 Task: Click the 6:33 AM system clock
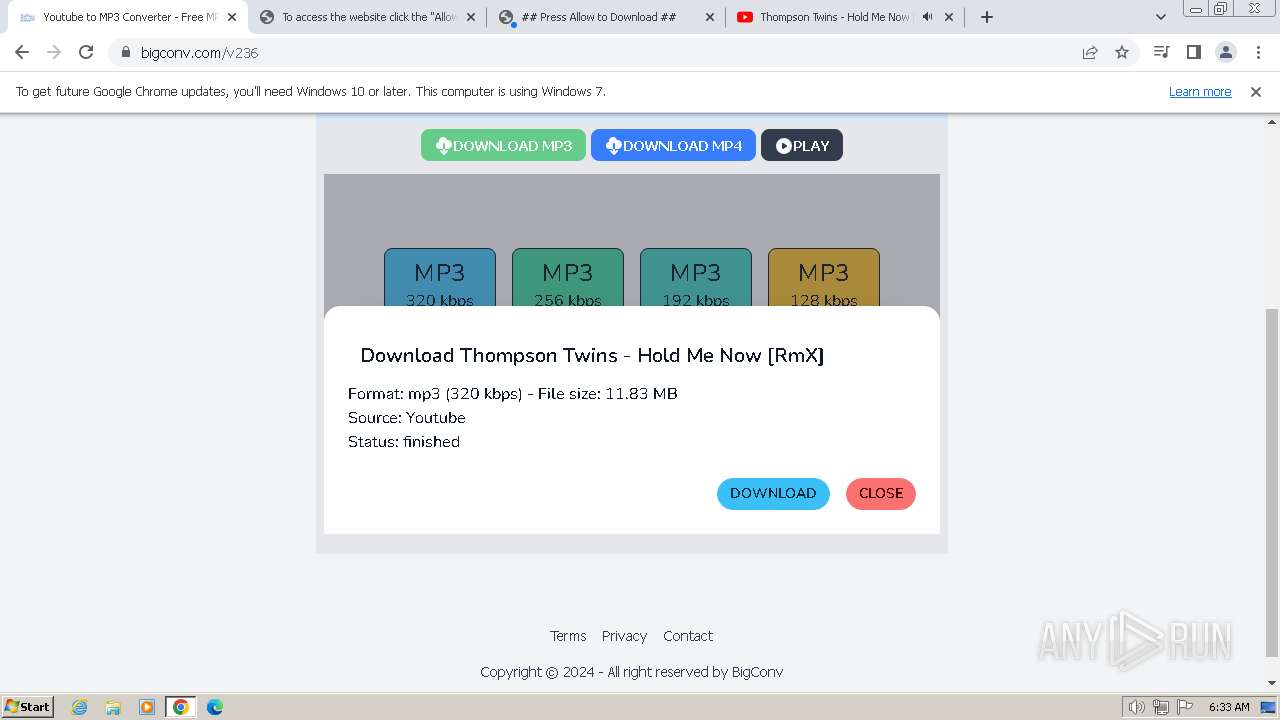pos(1229,707)
